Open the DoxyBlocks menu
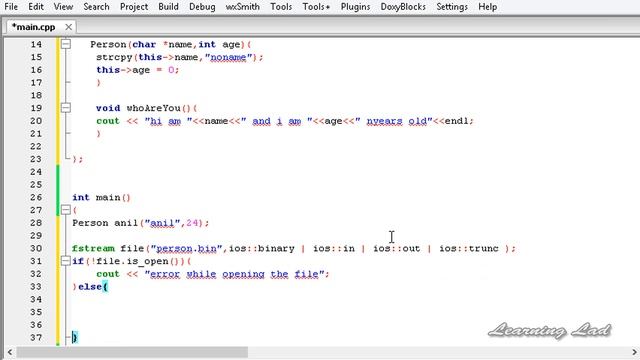The height and width of the screenshot is (360, 640). click(x=403, y=7)
